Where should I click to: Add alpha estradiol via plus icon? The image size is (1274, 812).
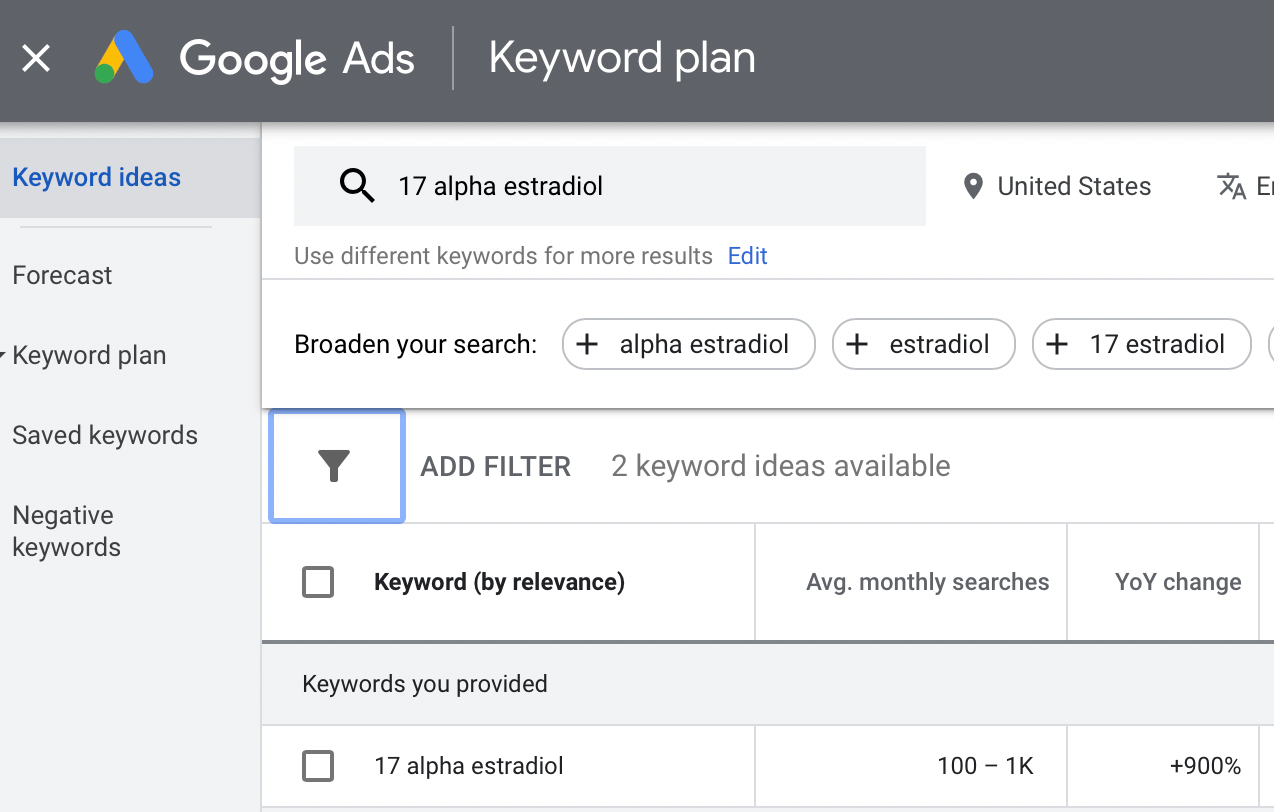pos(587,345)
